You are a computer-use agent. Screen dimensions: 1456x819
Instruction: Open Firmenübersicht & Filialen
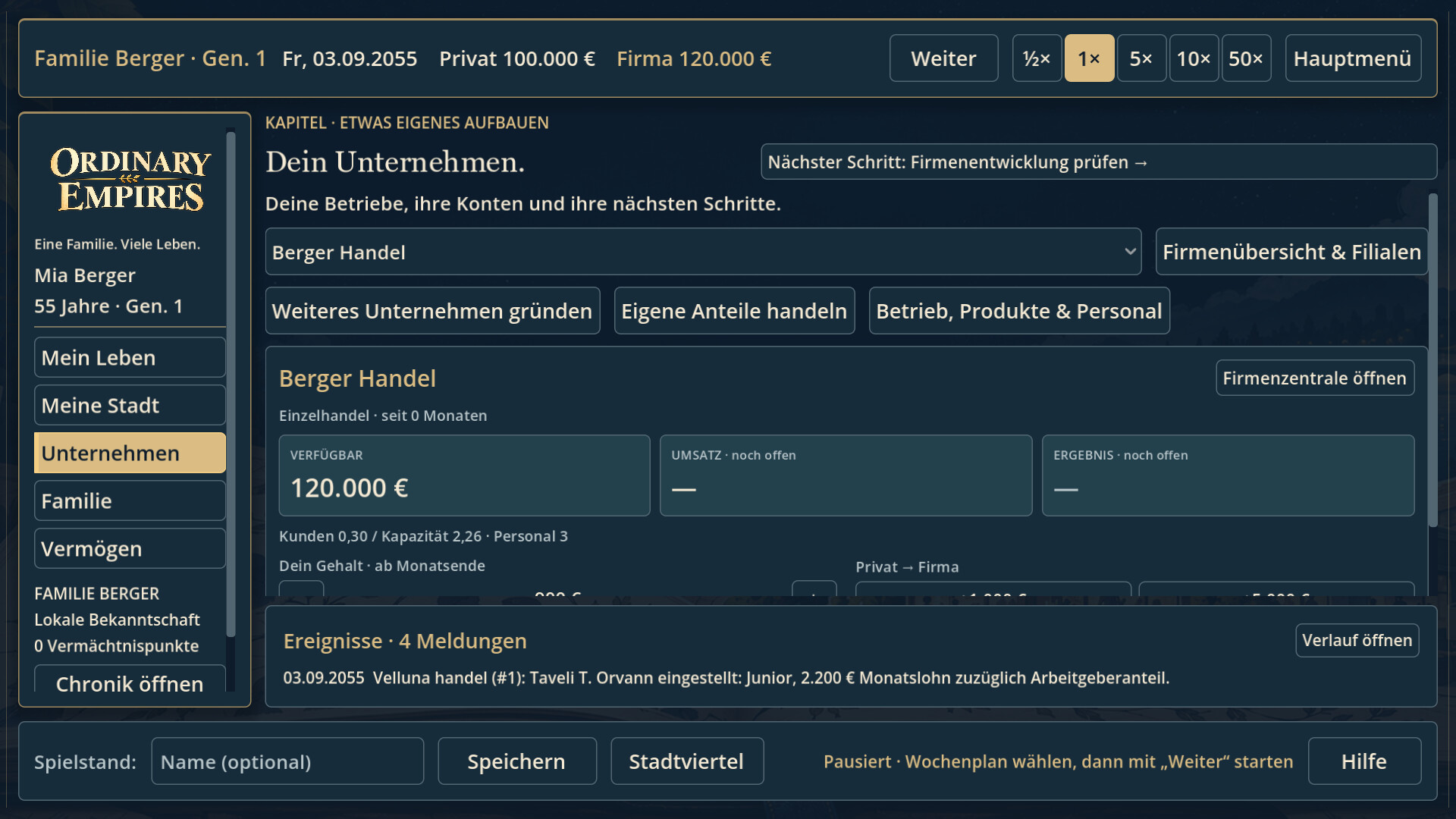coord(1291,252)
